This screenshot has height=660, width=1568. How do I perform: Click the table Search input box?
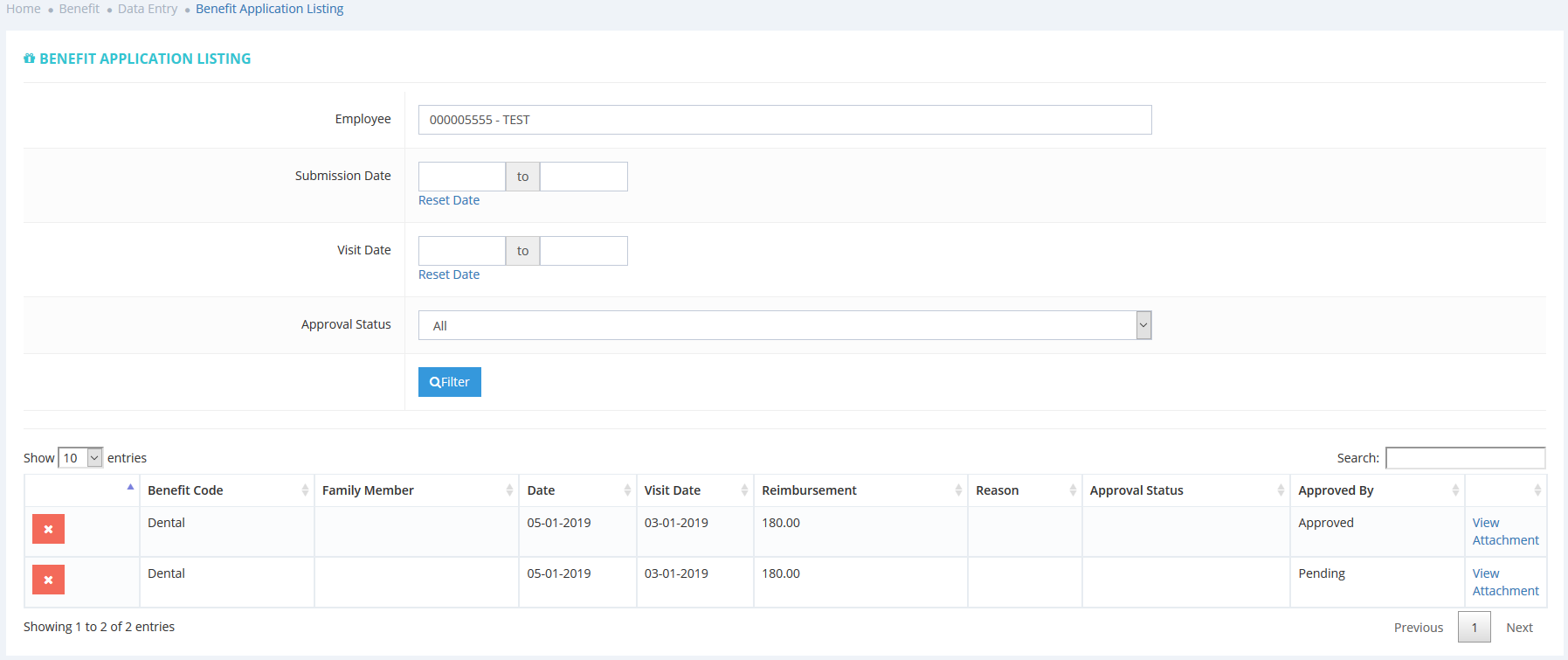coord(1465,458)
